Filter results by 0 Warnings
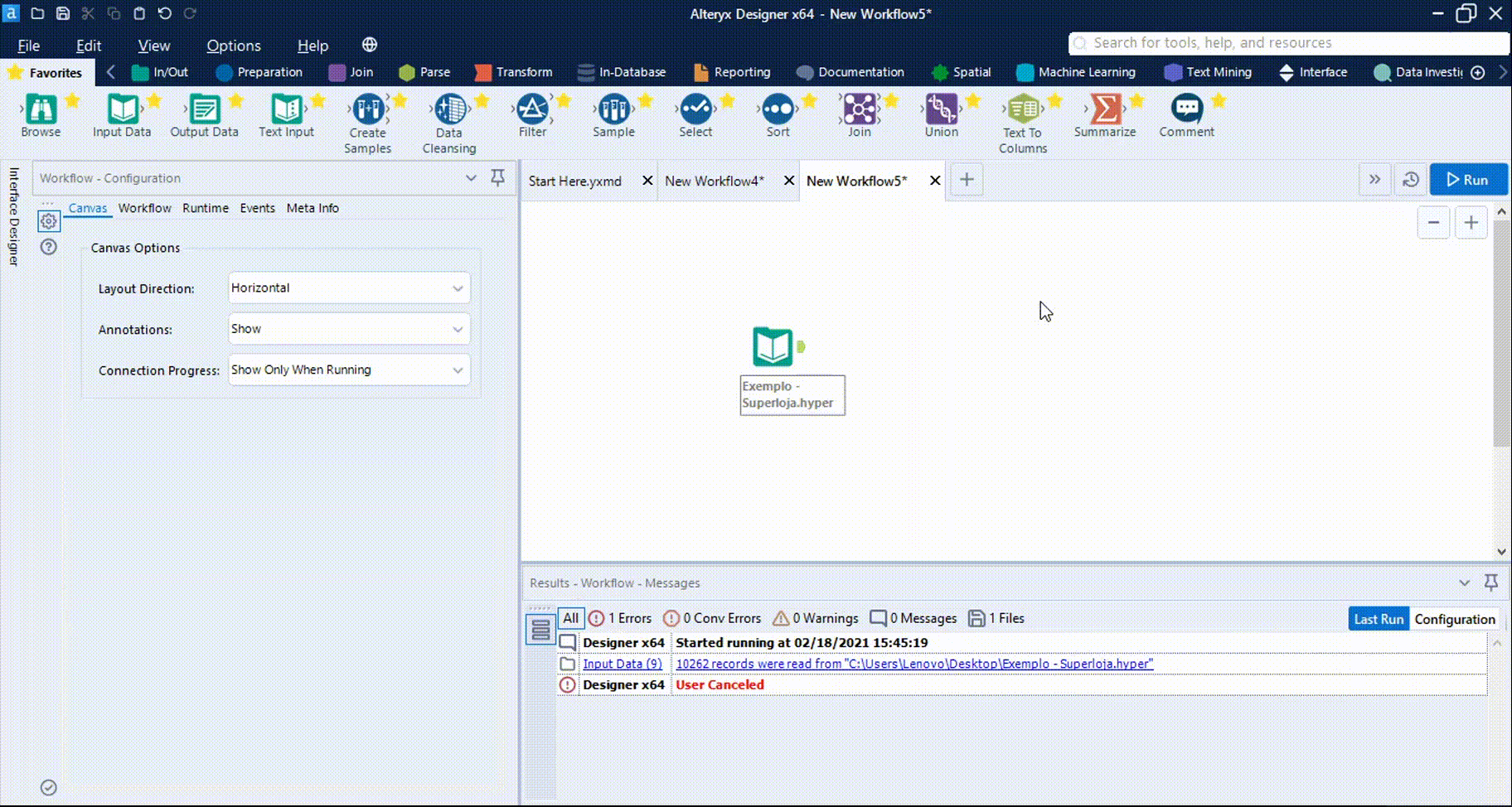Screen dimensions: 1512x807 click(816, 618)
